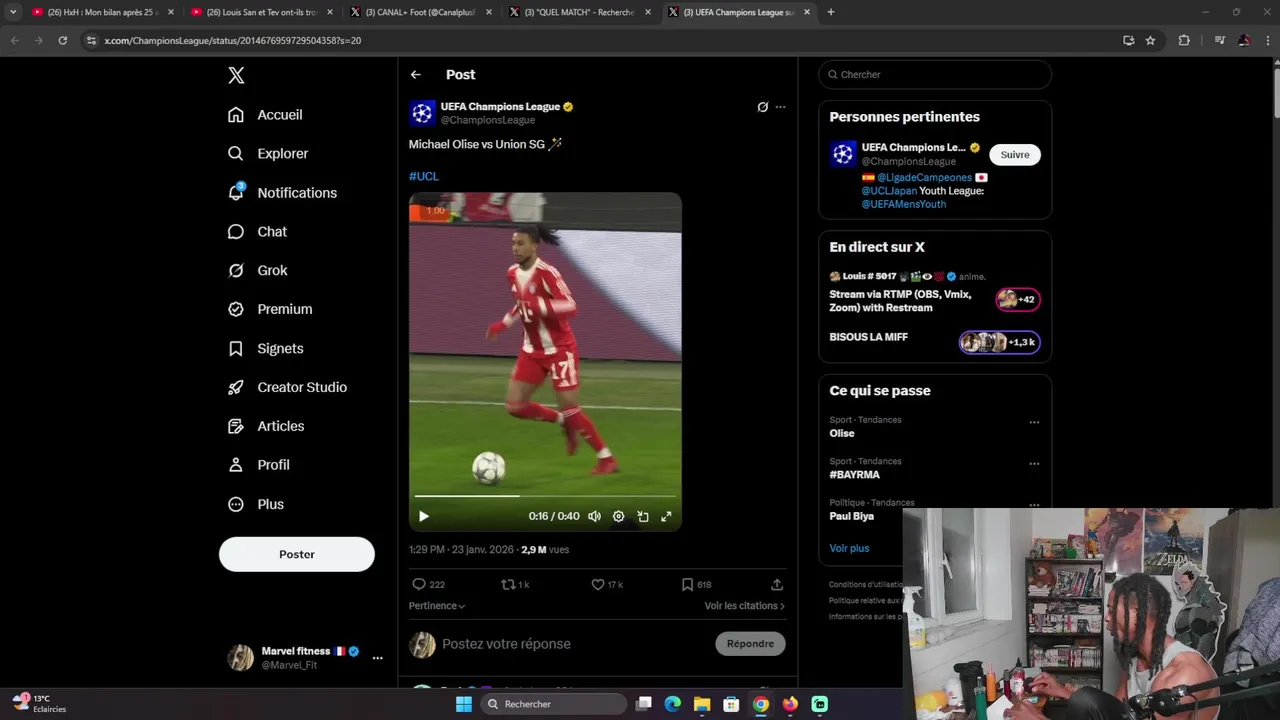Click Voir plus in trends

(849, 548)
